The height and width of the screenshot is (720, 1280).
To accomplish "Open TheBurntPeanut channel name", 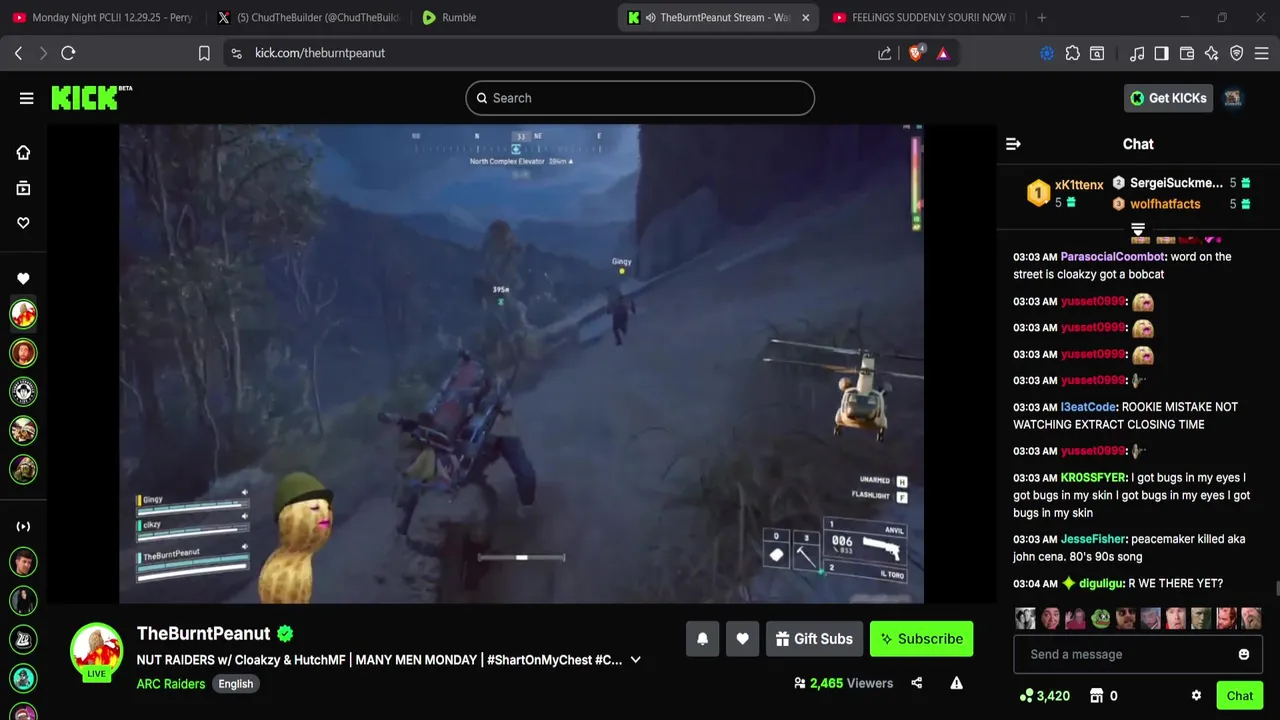I will click(204, 633).
